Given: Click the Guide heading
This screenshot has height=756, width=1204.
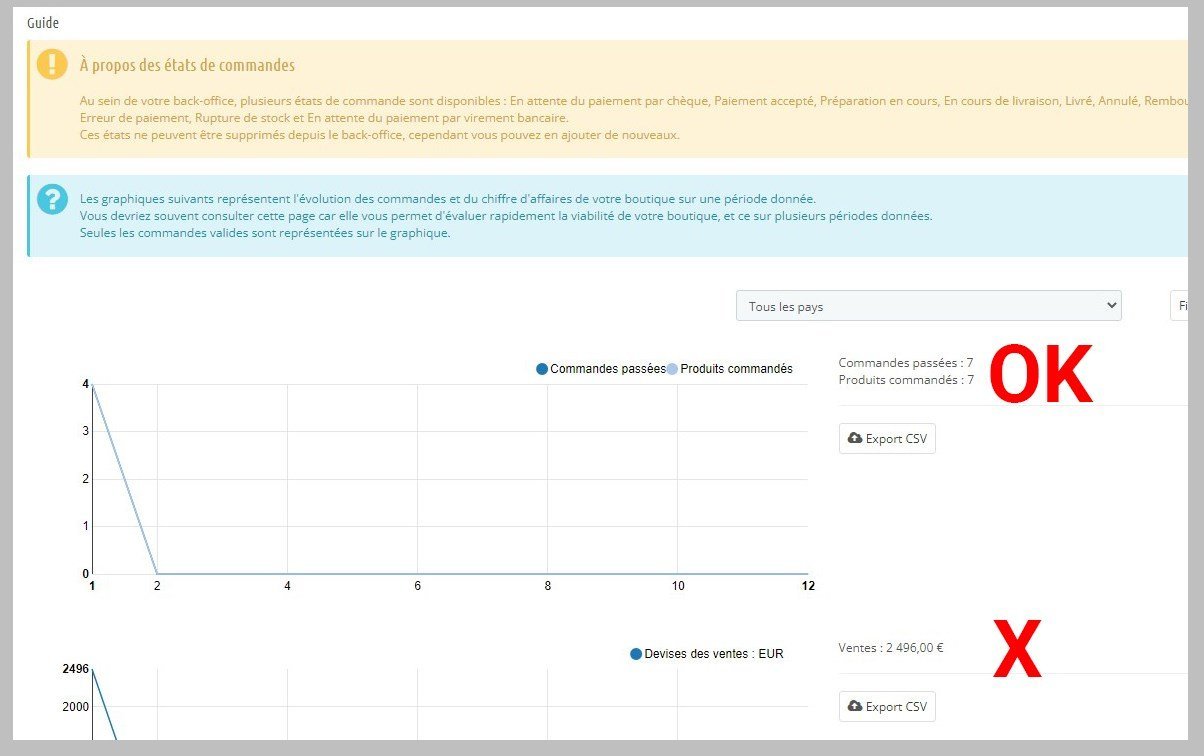Looking at the screenshot, I should coord(43,23).
